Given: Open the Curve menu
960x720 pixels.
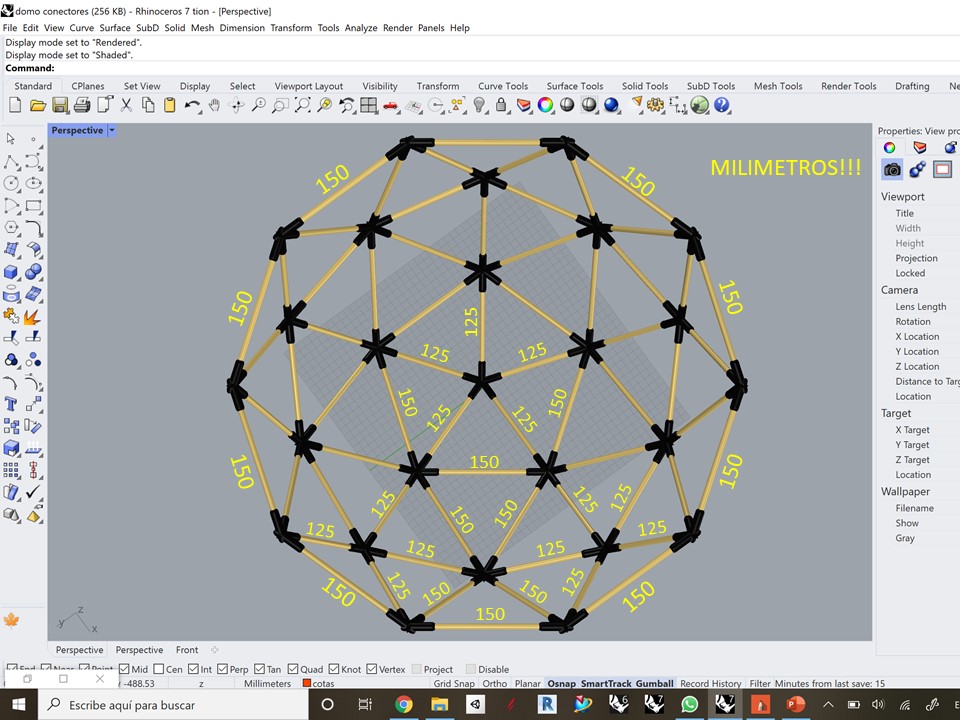Looking at the screenshot, I should 81,28.
